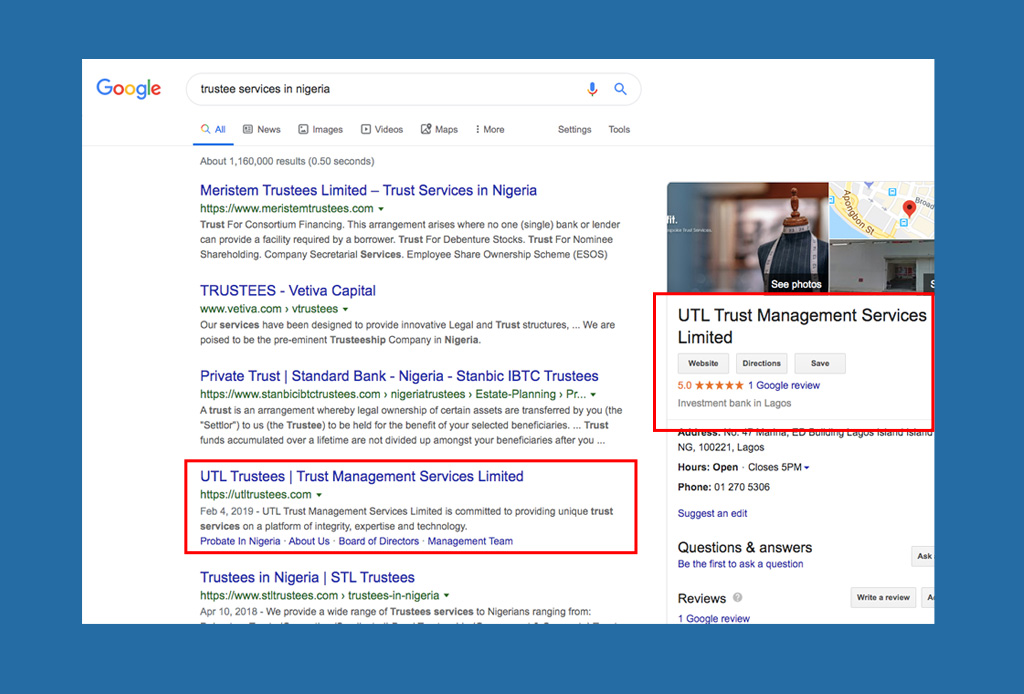Click 'Be the first to ask a question'

[x=741, y=564]
